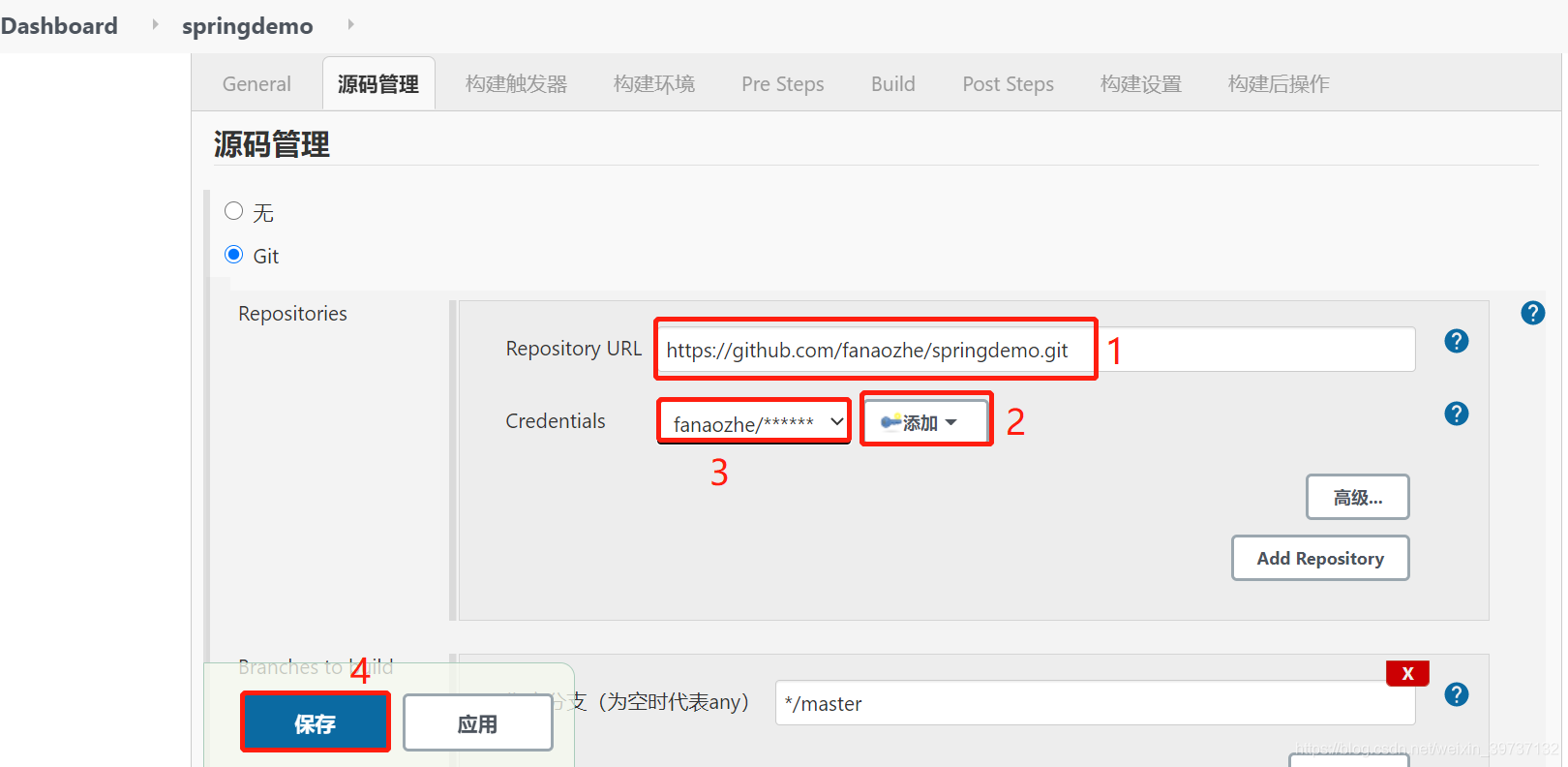The image size is (1568, 767).
Task: Open the 添加 credentials dropdown button
Action: 926,422
